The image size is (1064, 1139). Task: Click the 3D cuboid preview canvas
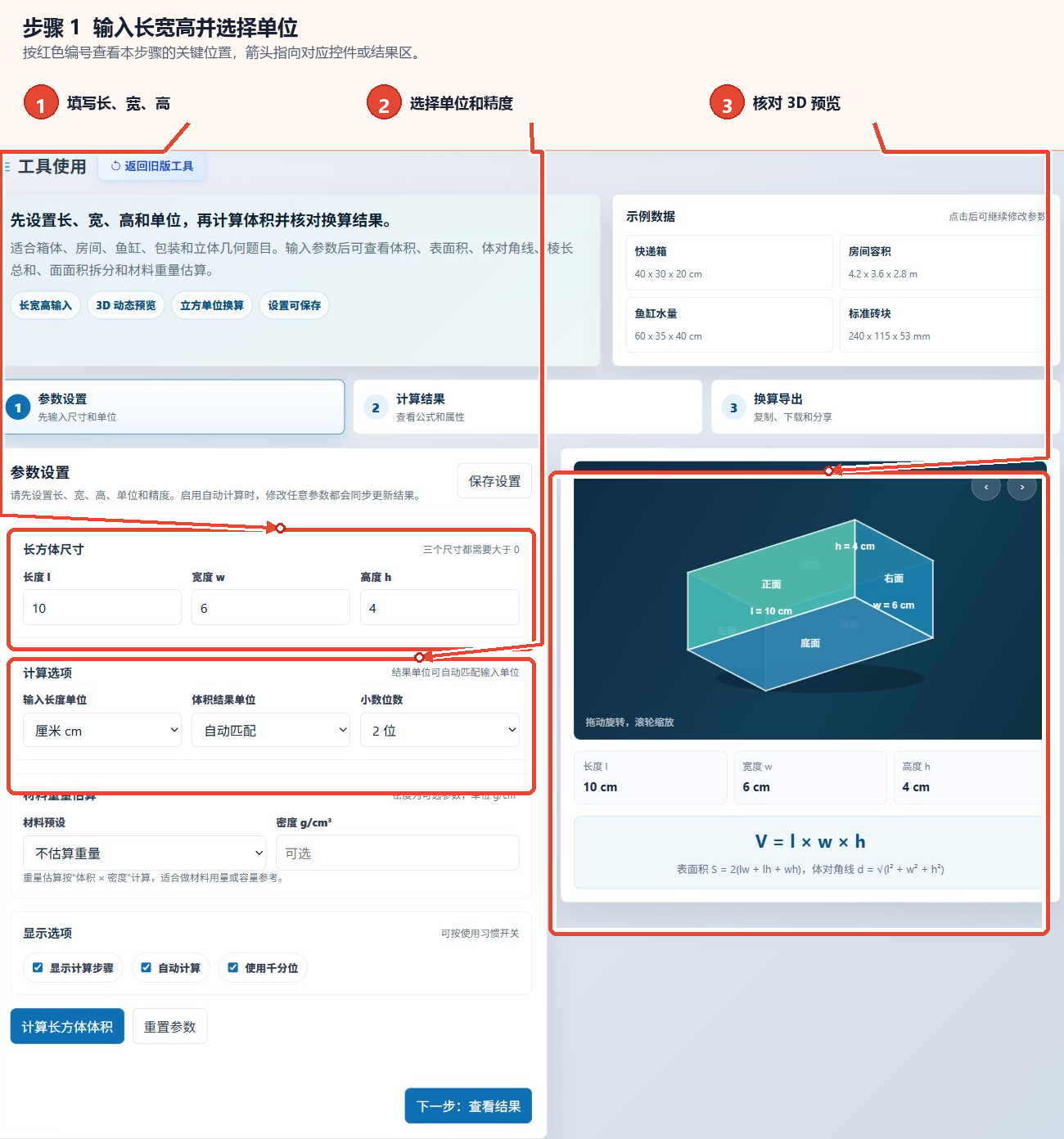pos(809,601)
